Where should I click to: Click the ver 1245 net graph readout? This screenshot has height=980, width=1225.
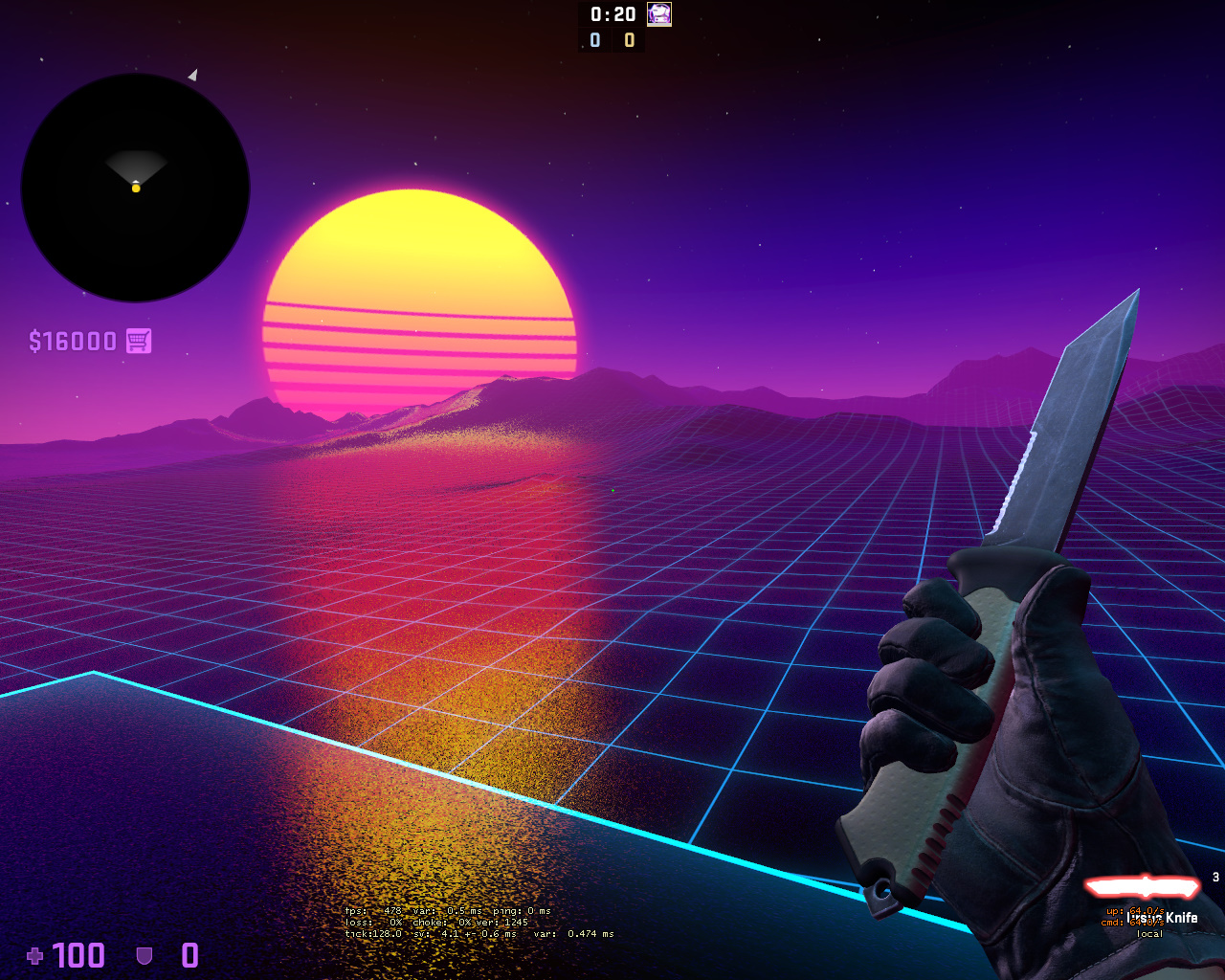click(501, 923)
